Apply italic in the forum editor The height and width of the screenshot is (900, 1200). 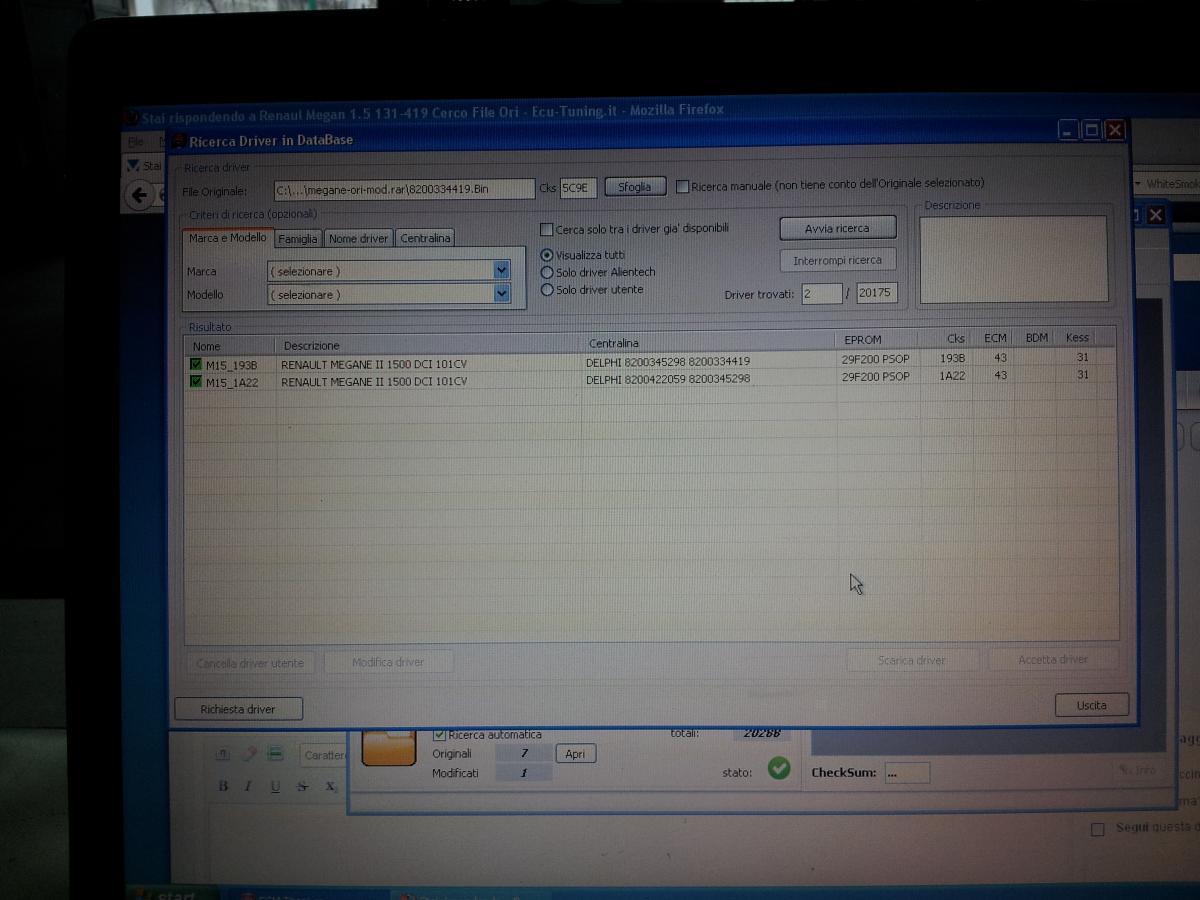point(248,787)
